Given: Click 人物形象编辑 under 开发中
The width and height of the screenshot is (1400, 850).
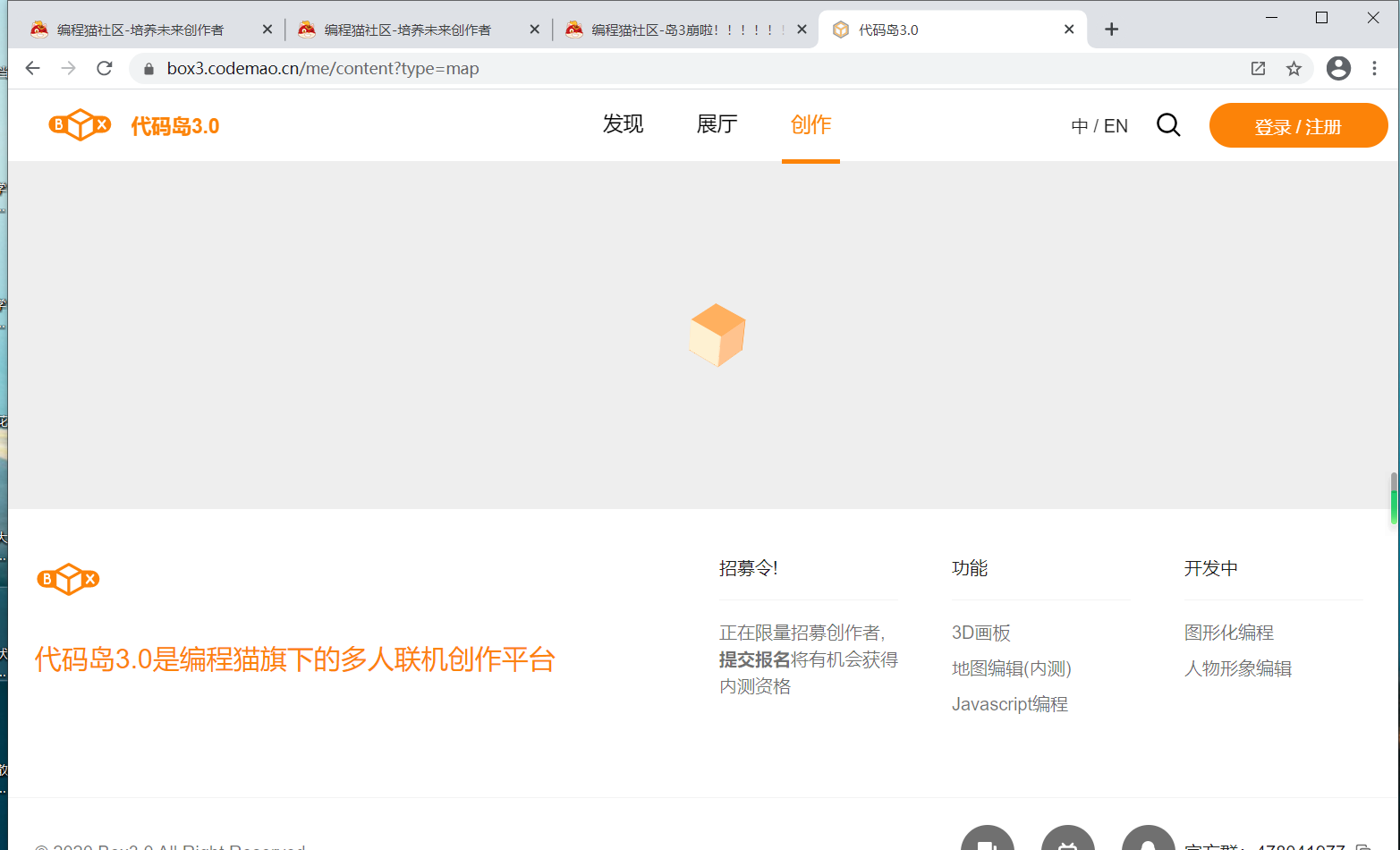Looking at the screenshot, I should (1238, 668).
